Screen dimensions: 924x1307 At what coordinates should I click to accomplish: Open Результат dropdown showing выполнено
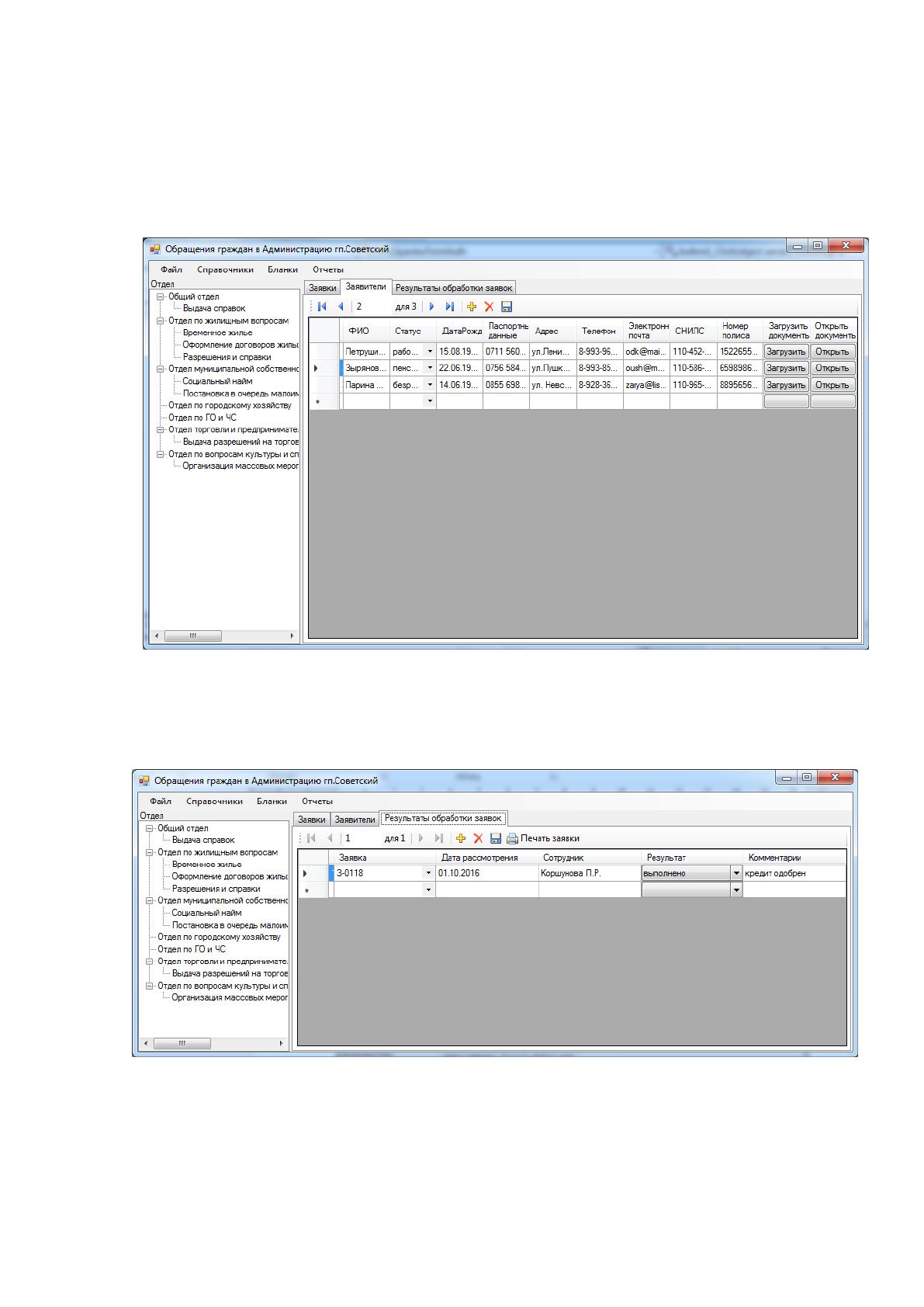pyautogui.click(x=736, y=873)
